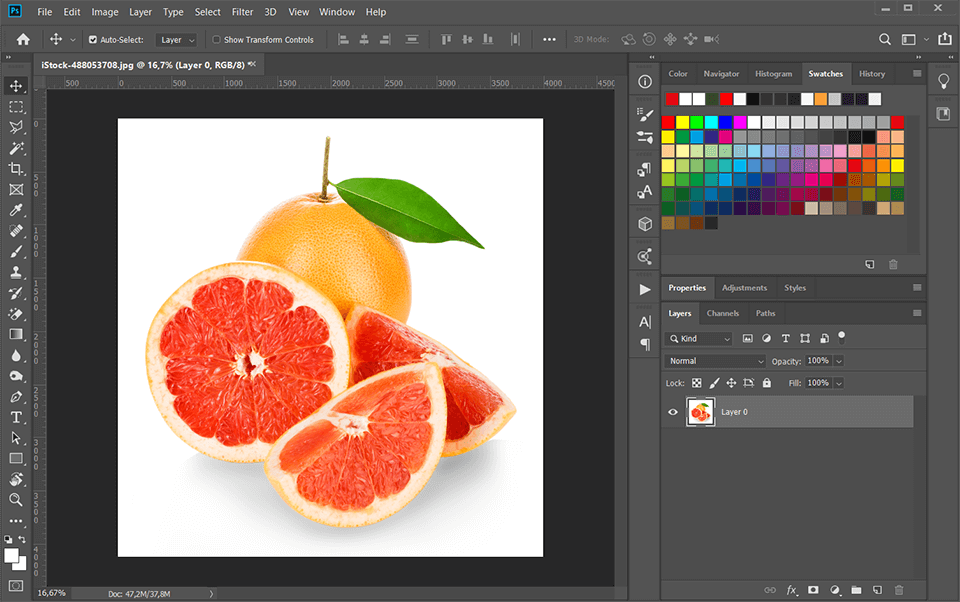The height and width of the screenshot is (602, 960).
Task: Open the Actions play icon panel
Action: 645,289
